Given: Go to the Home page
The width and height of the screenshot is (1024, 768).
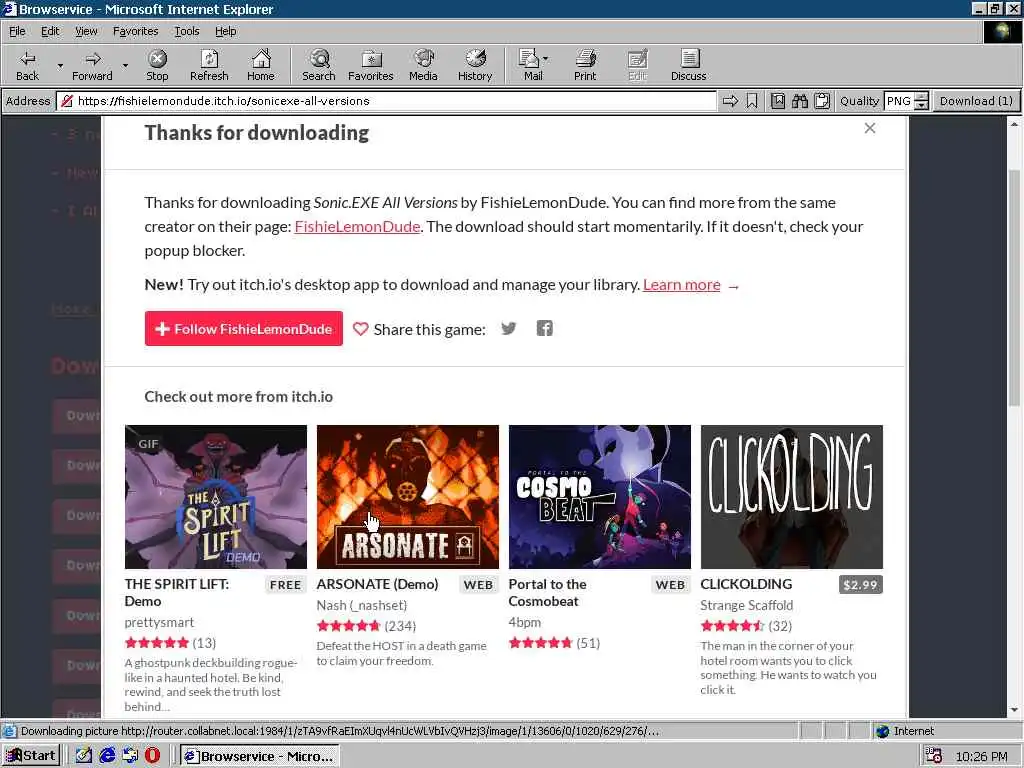Looking at the screenshot, I should 261,65.
